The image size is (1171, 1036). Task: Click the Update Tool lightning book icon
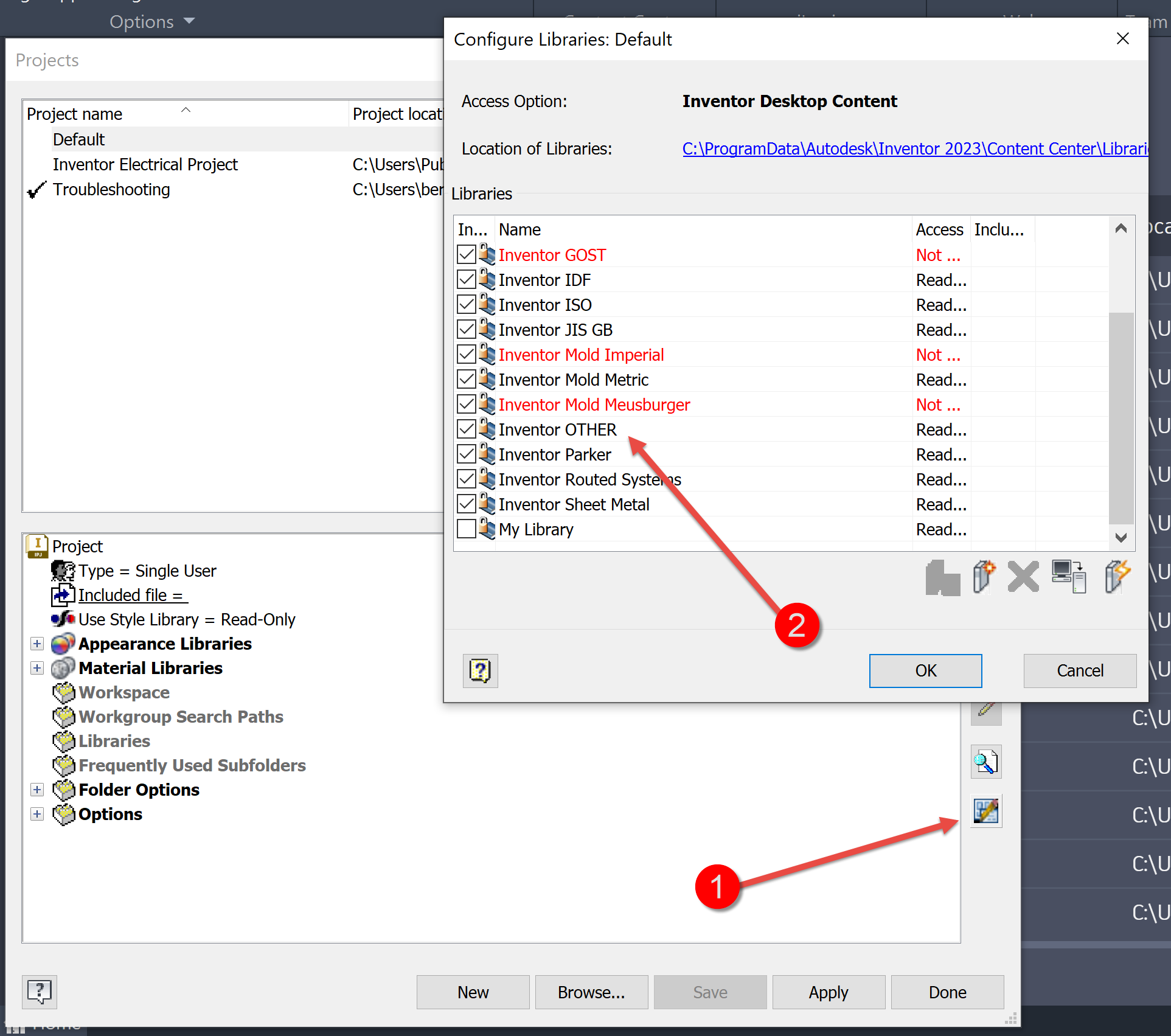pos(1117,576)
